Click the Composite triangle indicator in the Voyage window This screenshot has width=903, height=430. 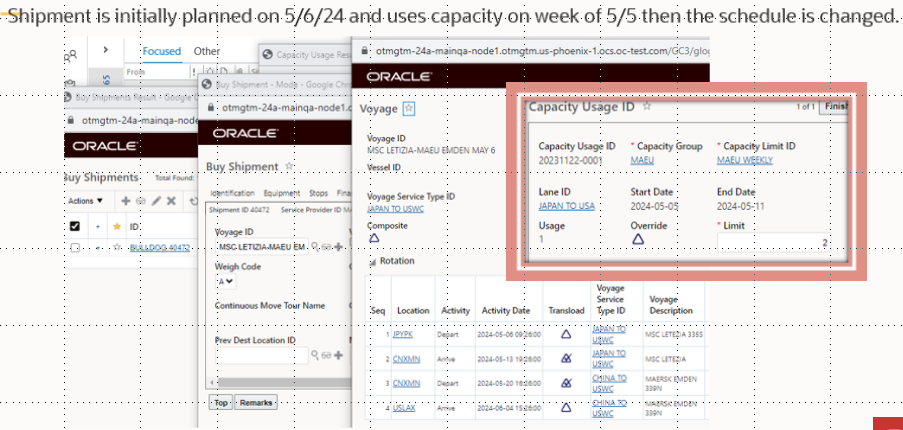pos(374,238)
